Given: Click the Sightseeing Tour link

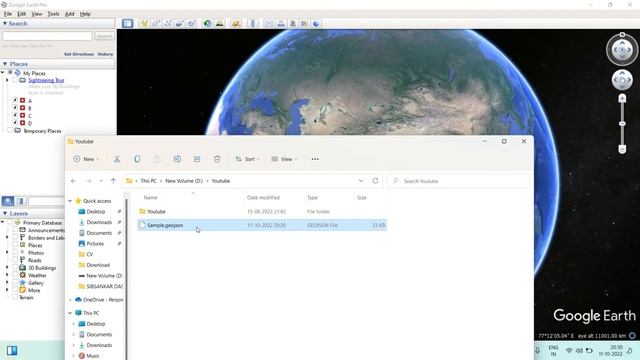Looking at the screenshot, I should pos(46,80).
